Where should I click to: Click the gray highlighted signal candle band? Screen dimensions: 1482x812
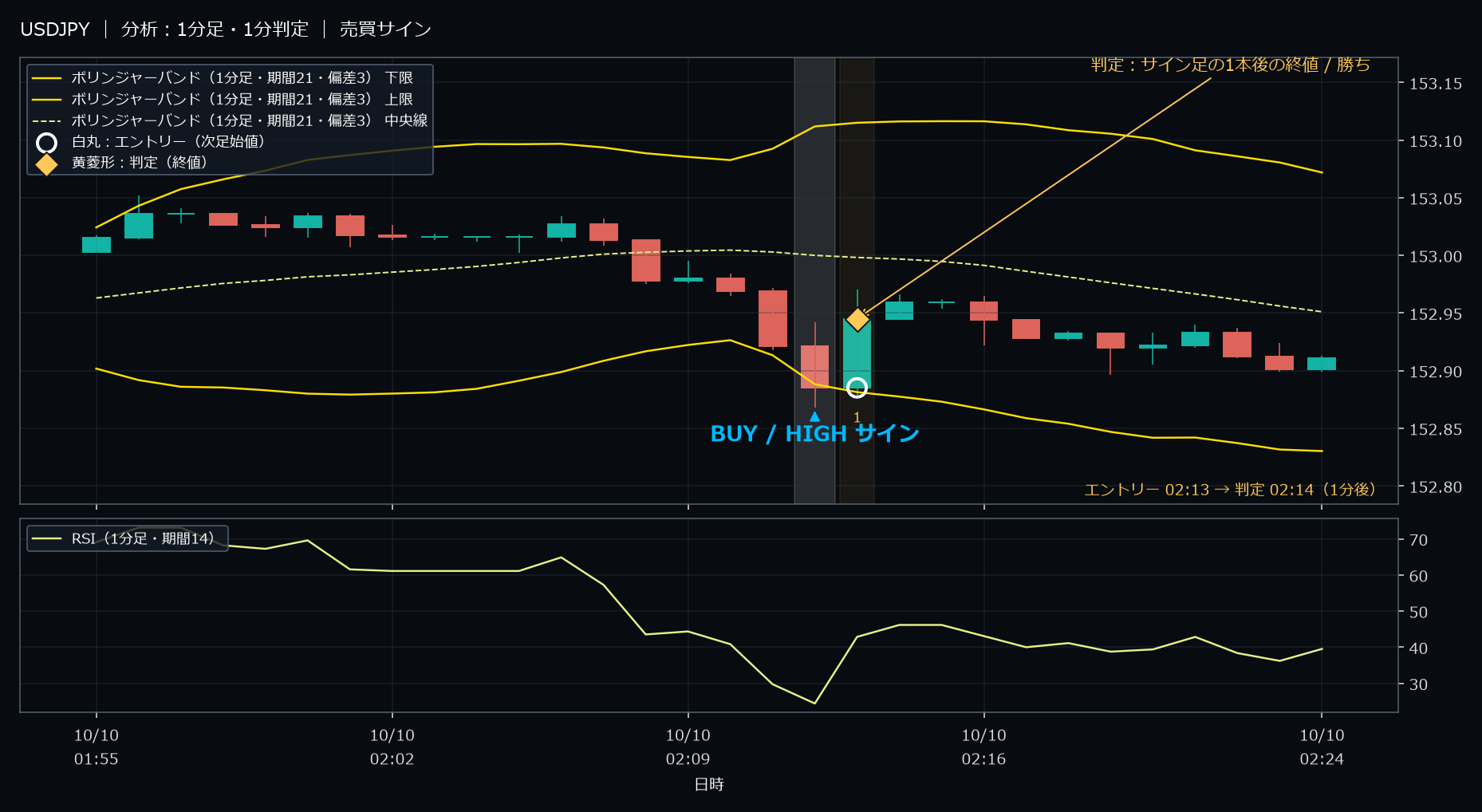(814, 281)
